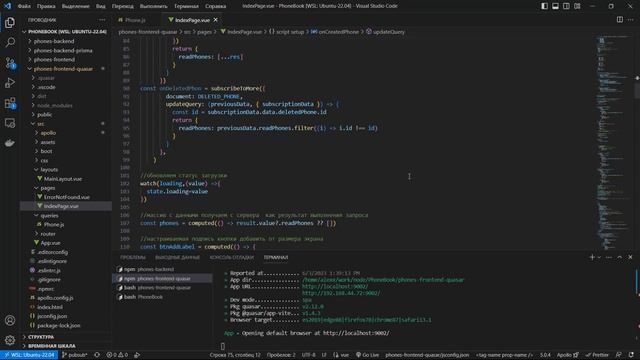Open the Accounts menu icon

pos(10,320)
